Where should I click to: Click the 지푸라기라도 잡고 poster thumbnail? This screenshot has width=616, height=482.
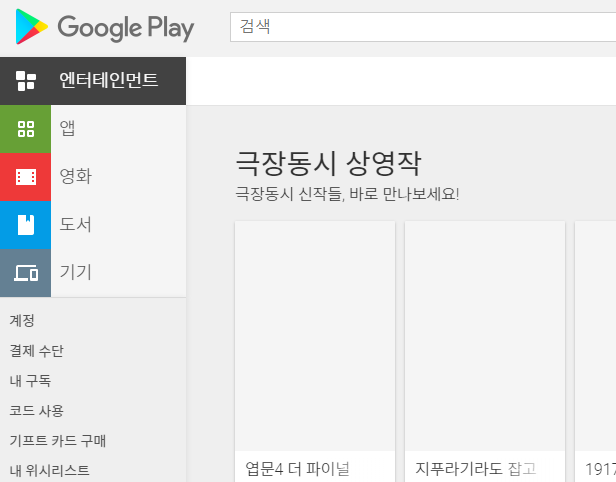[485, 336]
